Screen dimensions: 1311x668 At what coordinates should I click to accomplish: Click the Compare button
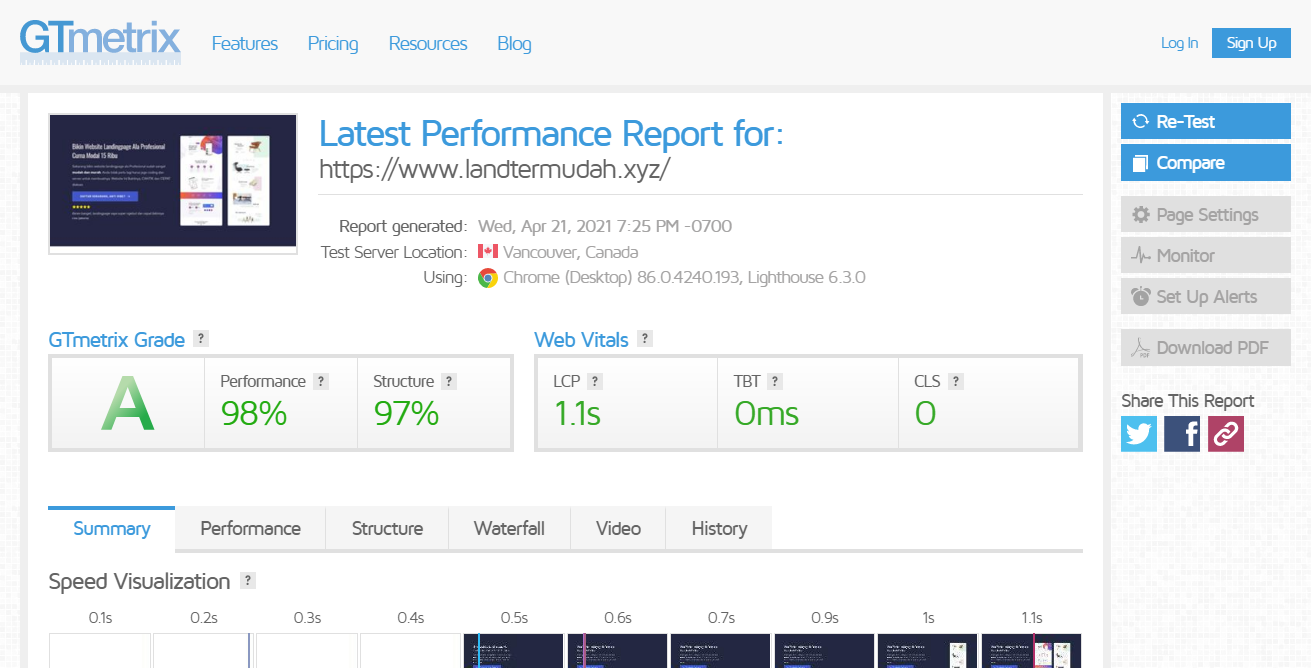1206,163
